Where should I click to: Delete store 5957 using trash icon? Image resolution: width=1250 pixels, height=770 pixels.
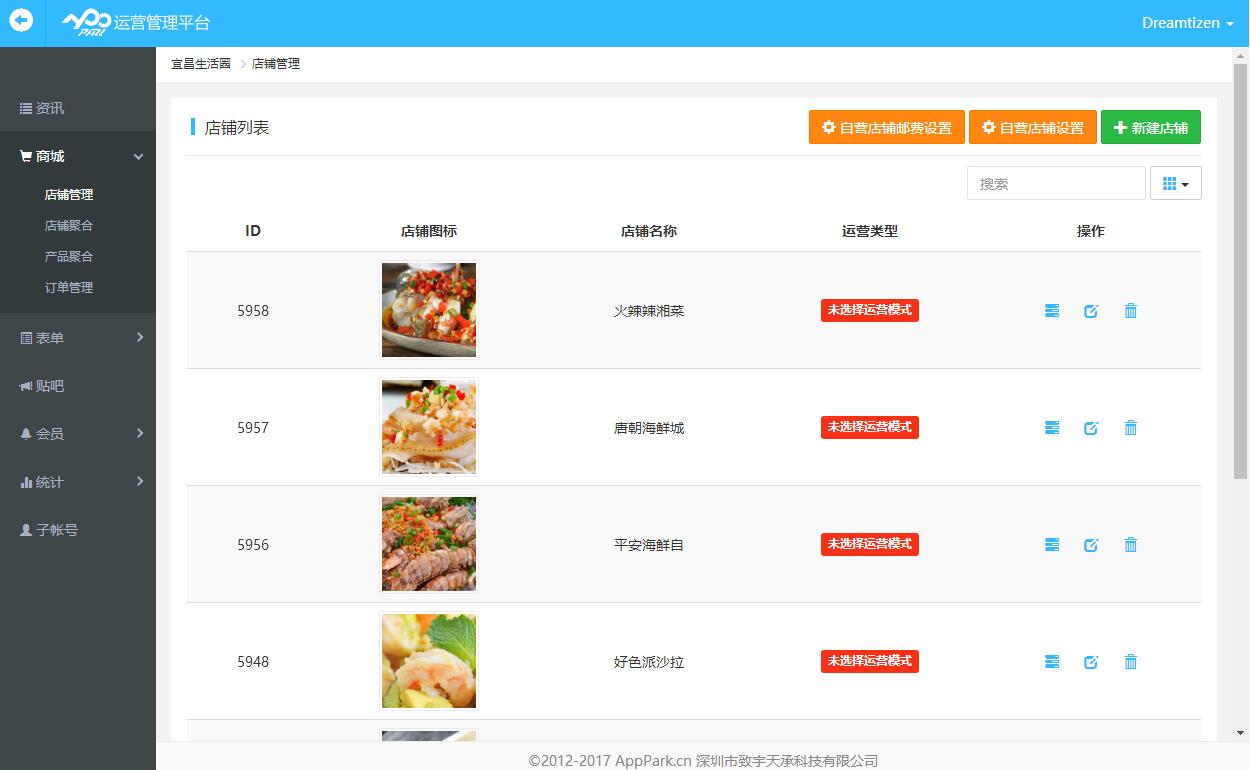(x=1130, y=428)
